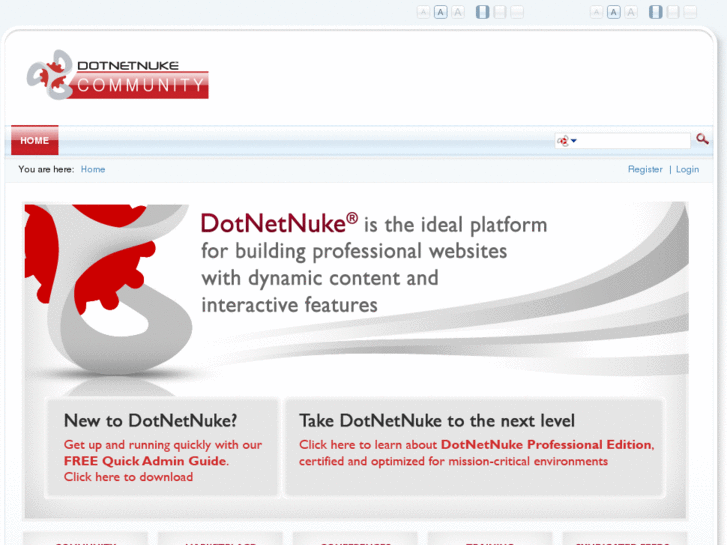Select small text size in second icon set
This screenshot has height=545, width=727.
point(596,12)
